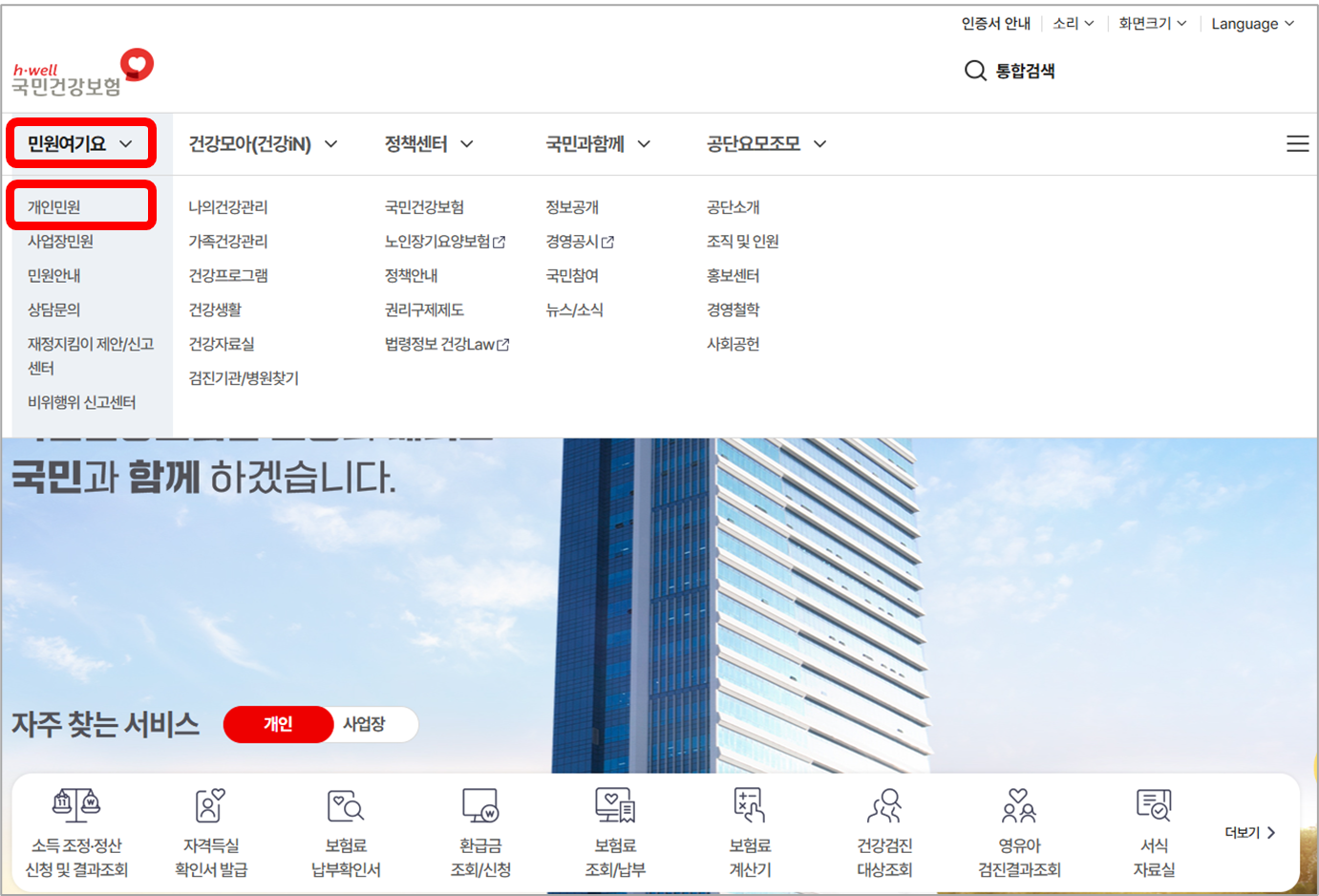
Task: Open 나의건강관리 link
Action: (x=228, y=207)
